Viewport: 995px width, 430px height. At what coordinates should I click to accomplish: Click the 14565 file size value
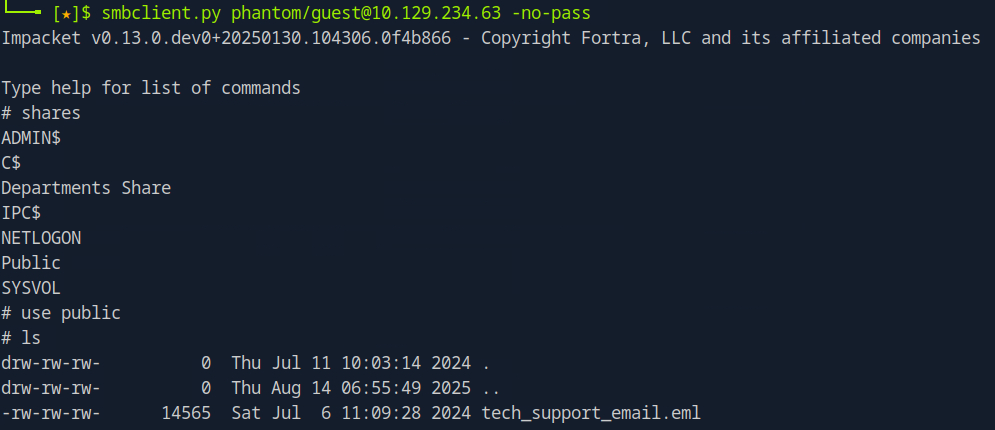tap(186, 413)
